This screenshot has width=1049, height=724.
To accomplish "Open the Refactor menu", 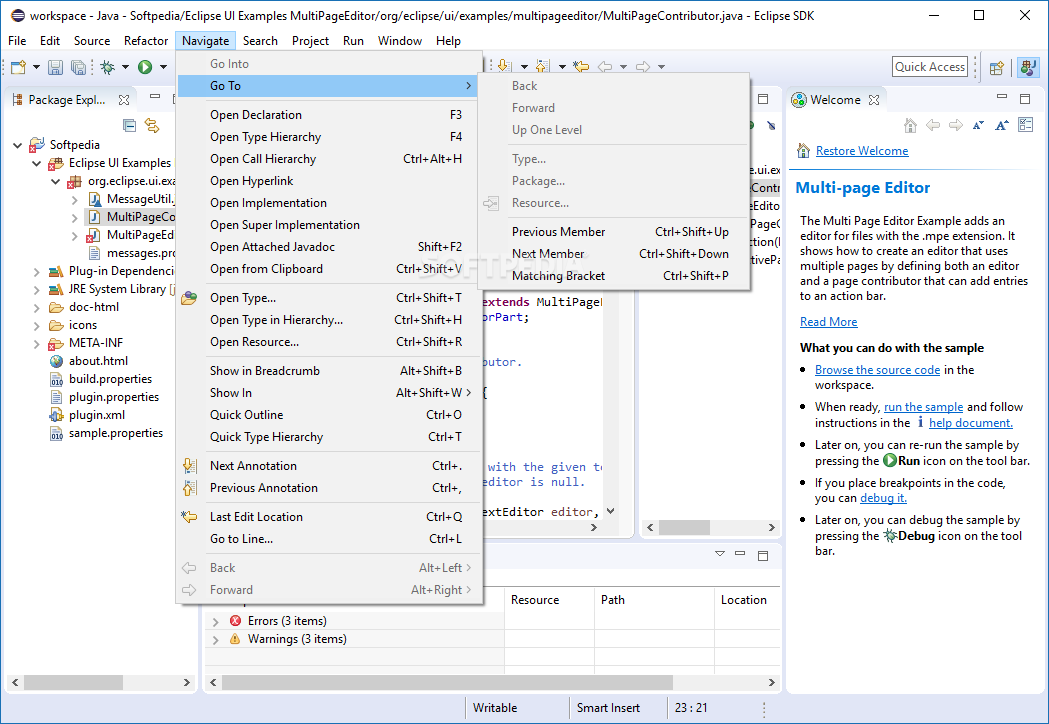I will coord(146,41).
